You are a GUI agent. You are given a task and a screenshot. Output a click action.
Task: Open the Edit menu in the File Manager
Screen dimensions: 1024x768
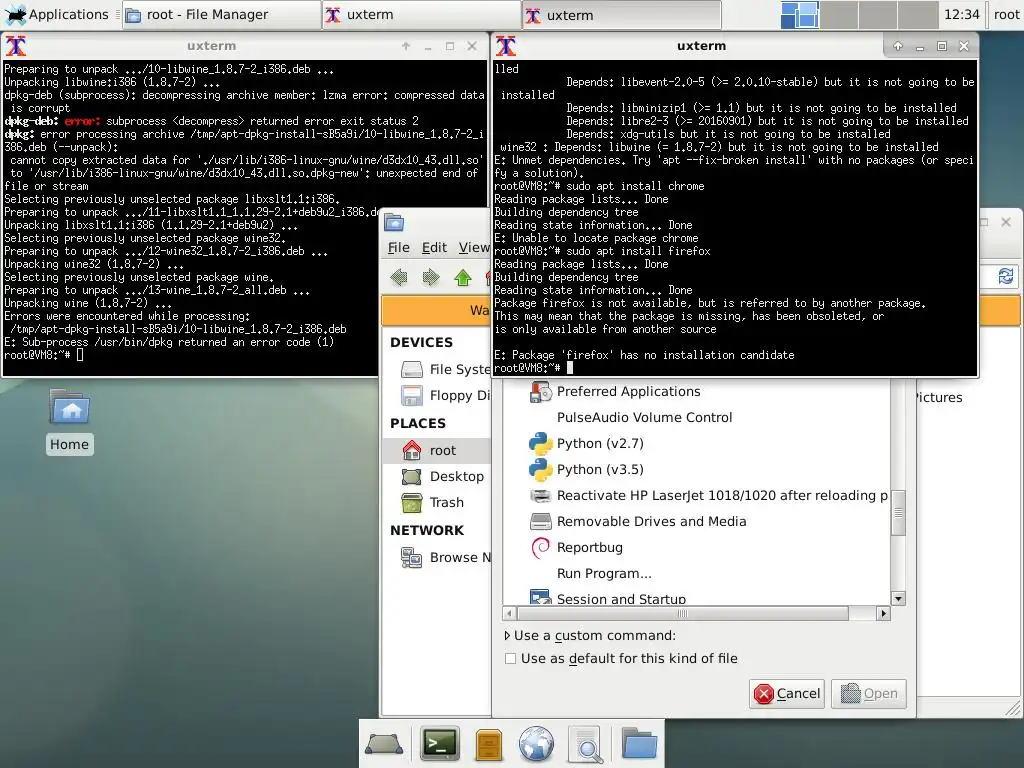(x=434, y=248)
